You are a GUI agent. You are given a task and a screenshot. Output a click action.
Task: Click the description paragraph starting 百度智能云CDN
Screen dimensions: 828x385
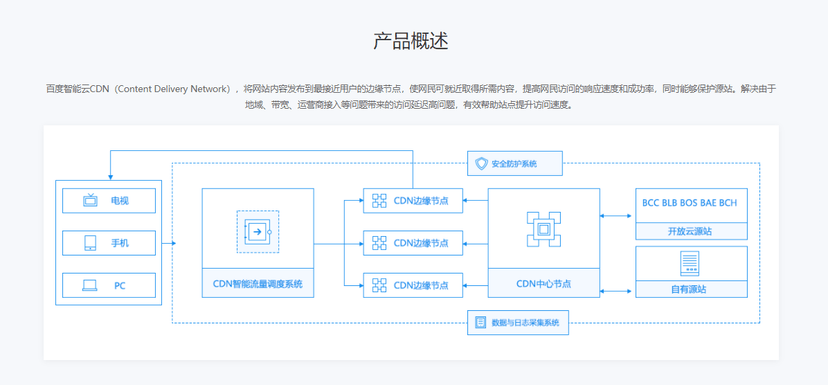tap(411, 97)
